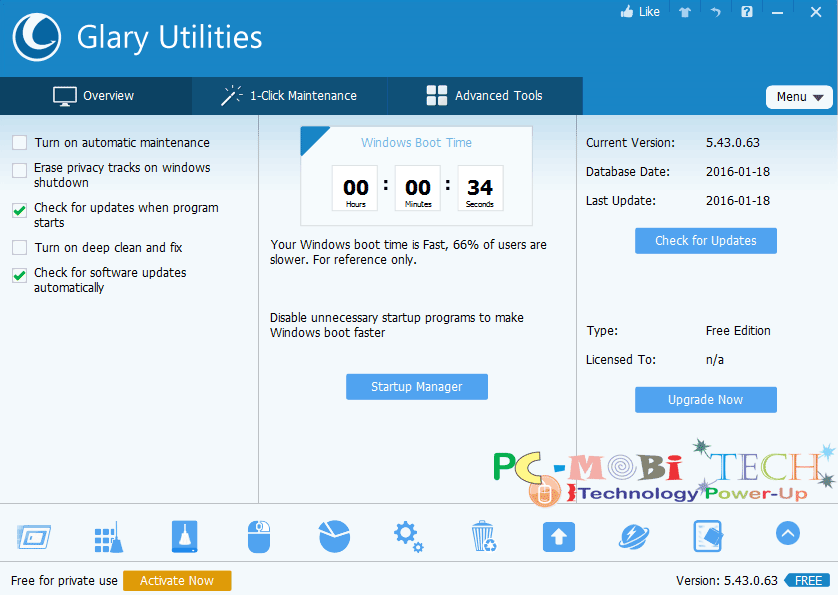Viewport: 838px width, 595px height.
Task: Open the skin (t-shirt) icon
Action: point(685,12)
